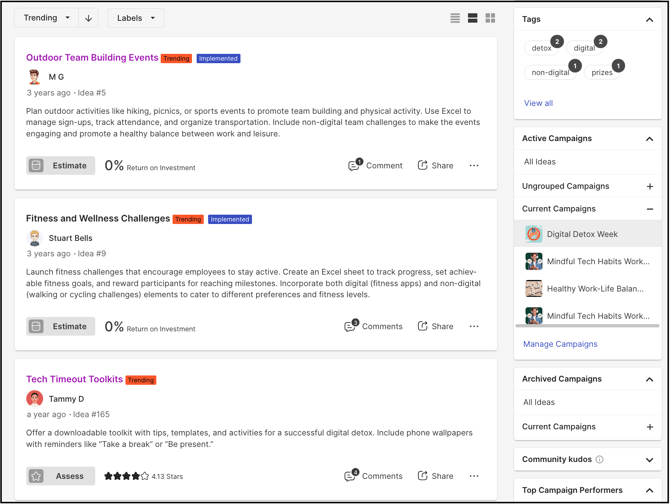The width and height of the screenshot is (670, 504).
Task: Open the Outdoor Team Building Events idea
Action: [92, 58]
